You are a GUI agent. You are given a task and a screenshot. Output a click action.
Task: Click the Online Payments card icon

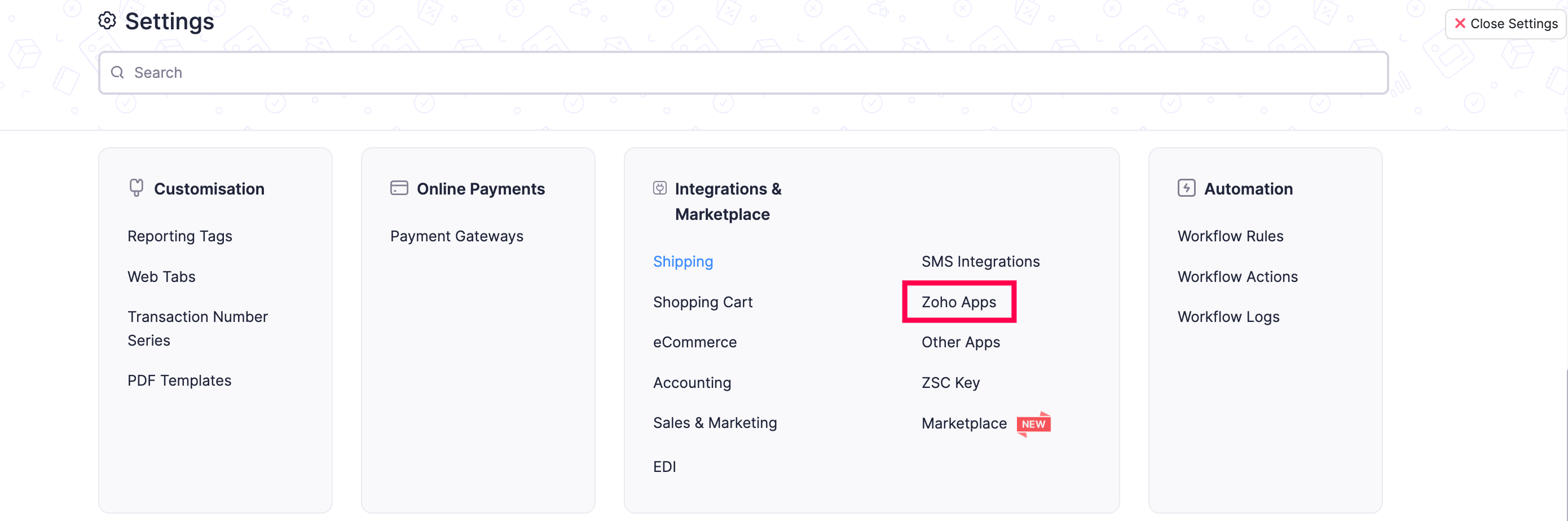[x=399, y=187]
